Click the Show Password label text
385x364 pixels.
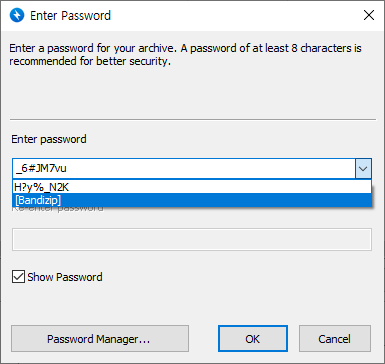pyautogui.click(x=65, y=277)
